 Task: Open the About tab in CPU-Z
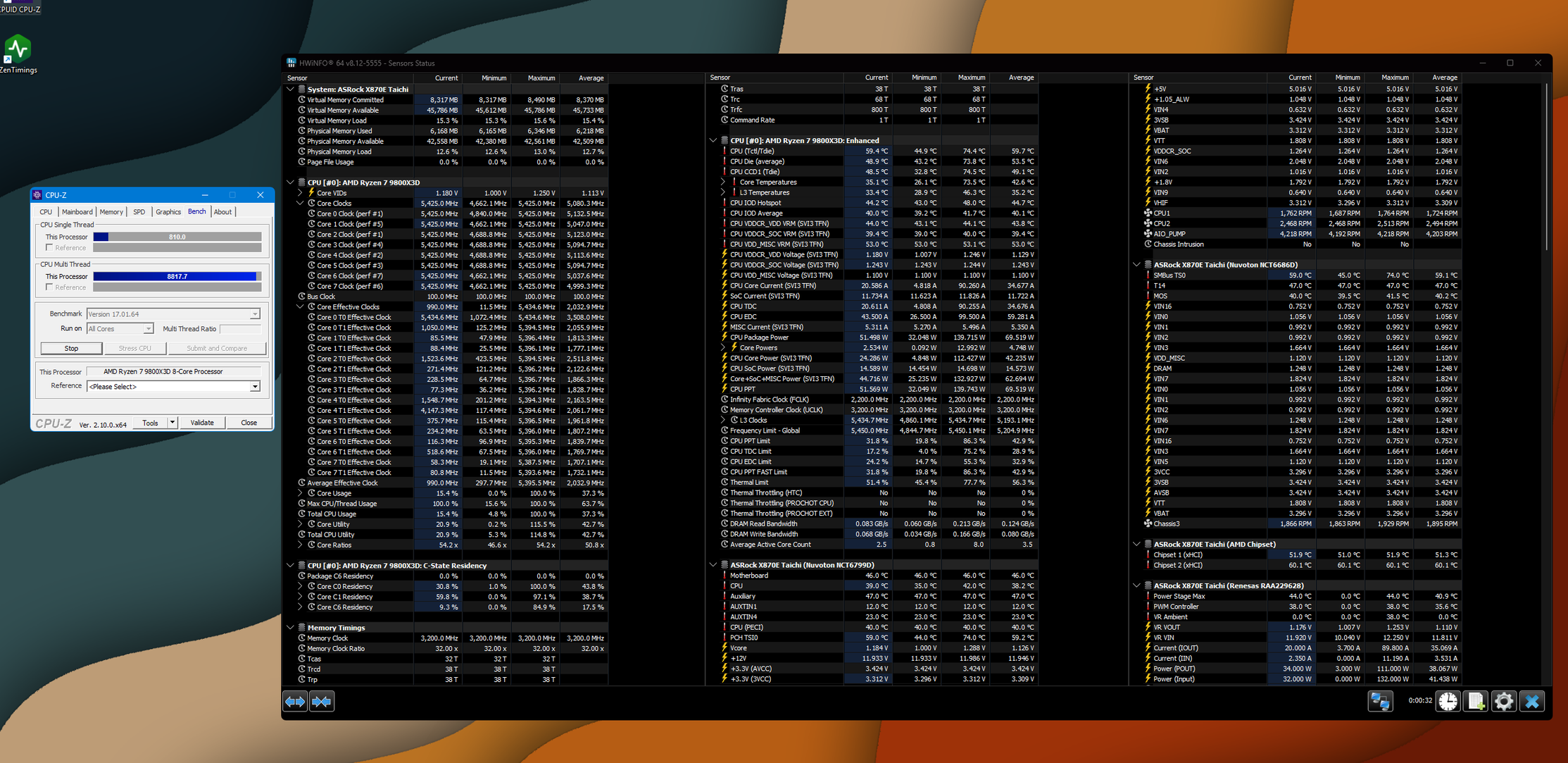pos(223,212)
